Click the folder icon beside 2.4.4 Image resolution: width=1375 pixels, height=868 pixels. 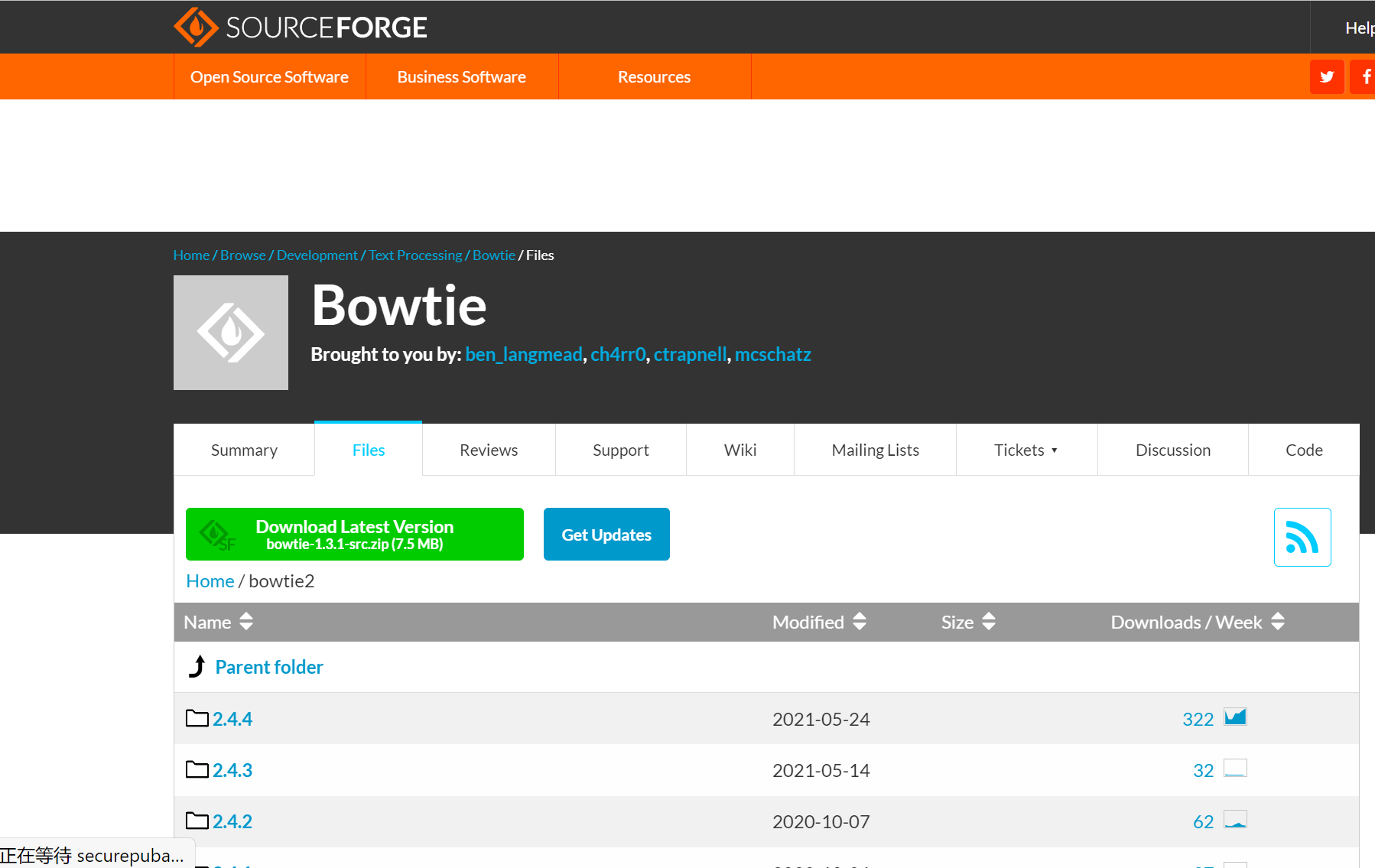click(x=197, y=718)
